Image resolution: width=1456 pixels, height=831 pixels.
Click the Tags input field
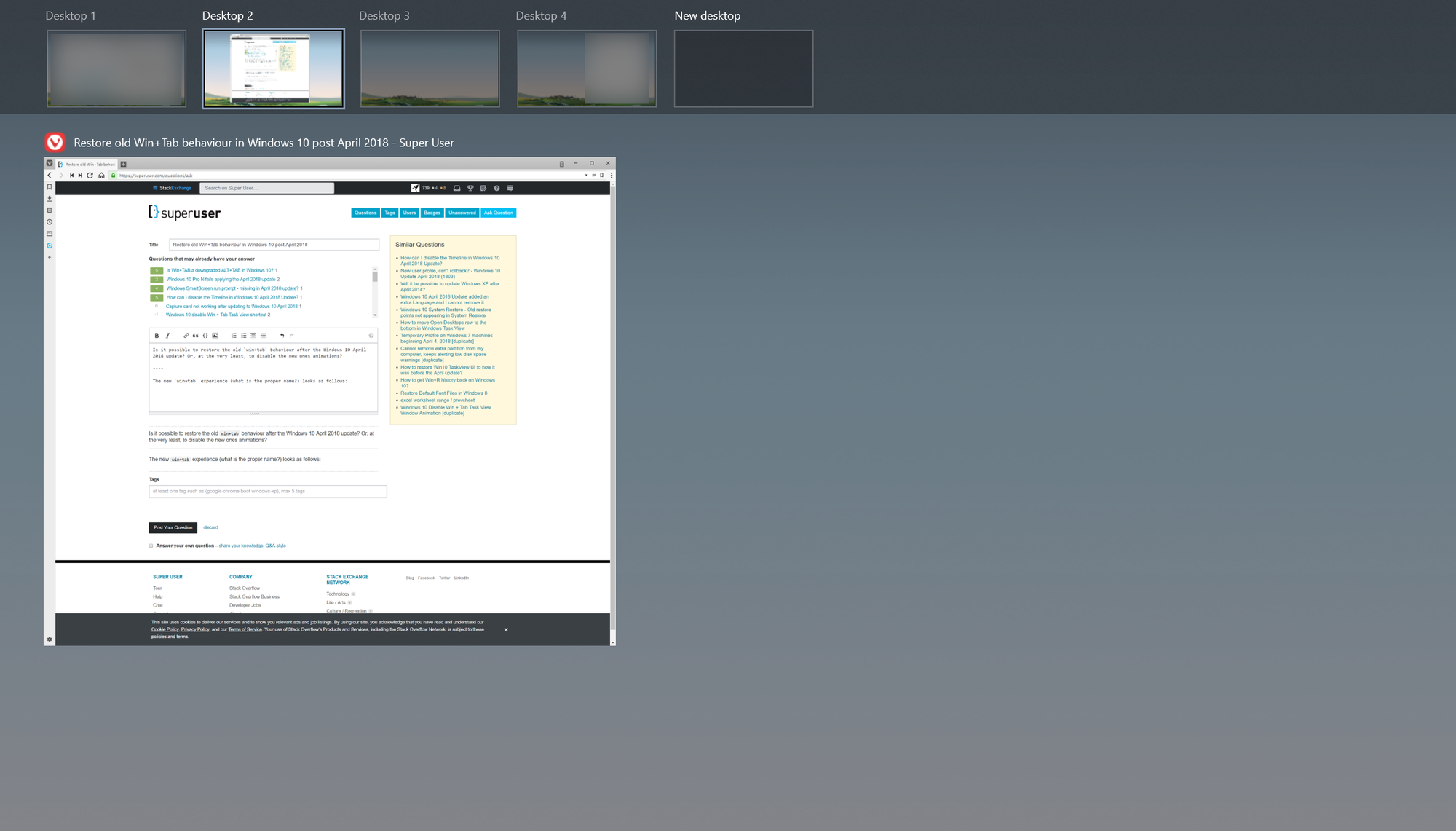[268, 492]
